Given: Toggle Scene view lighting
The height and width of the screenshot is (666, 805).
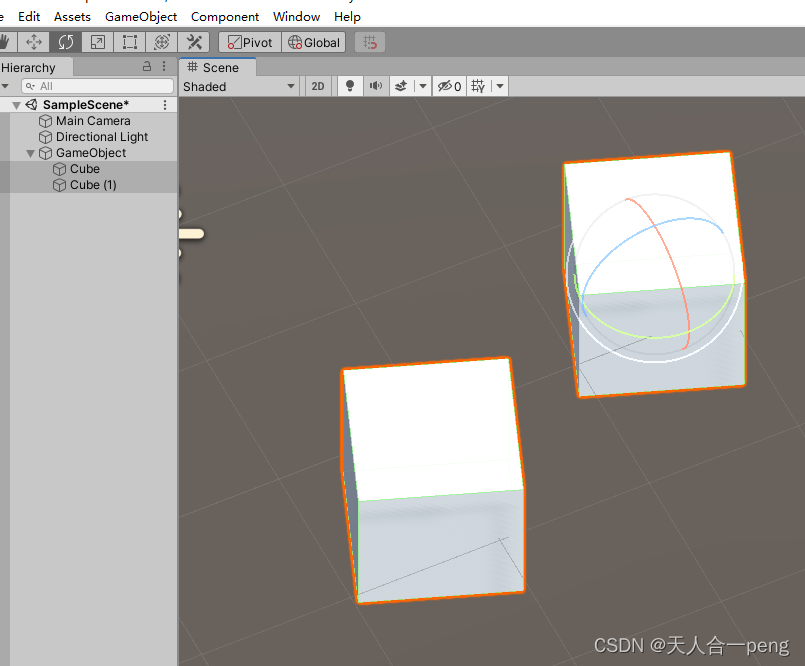Looking at the screenshot, I should [x=349, y=86].
